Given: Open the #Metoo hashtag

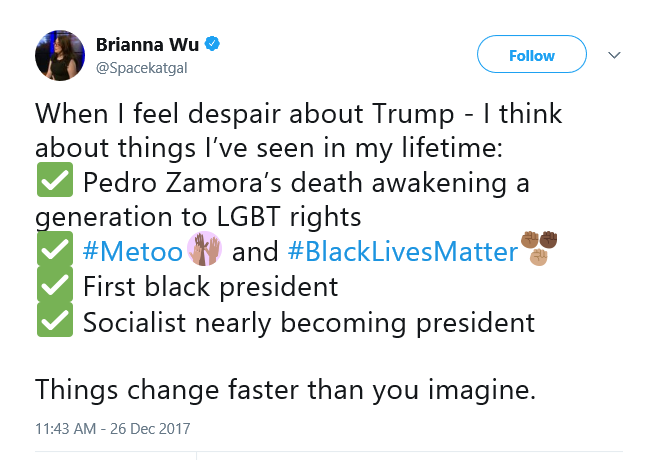Looking at the screenshot, I should 133,251.
